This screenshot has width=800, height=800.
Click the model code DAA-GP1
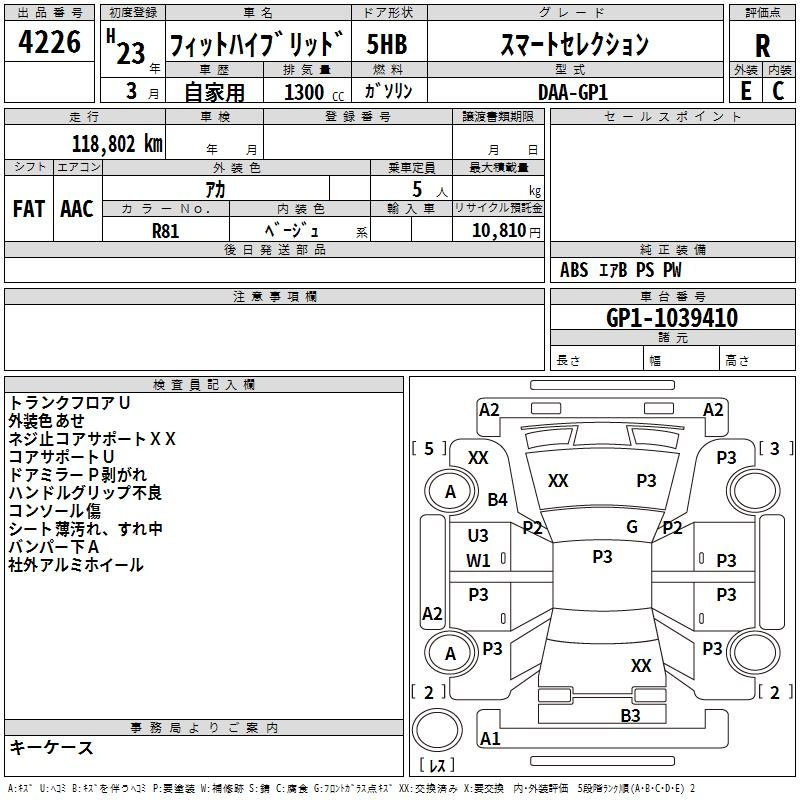coord(573,91)
